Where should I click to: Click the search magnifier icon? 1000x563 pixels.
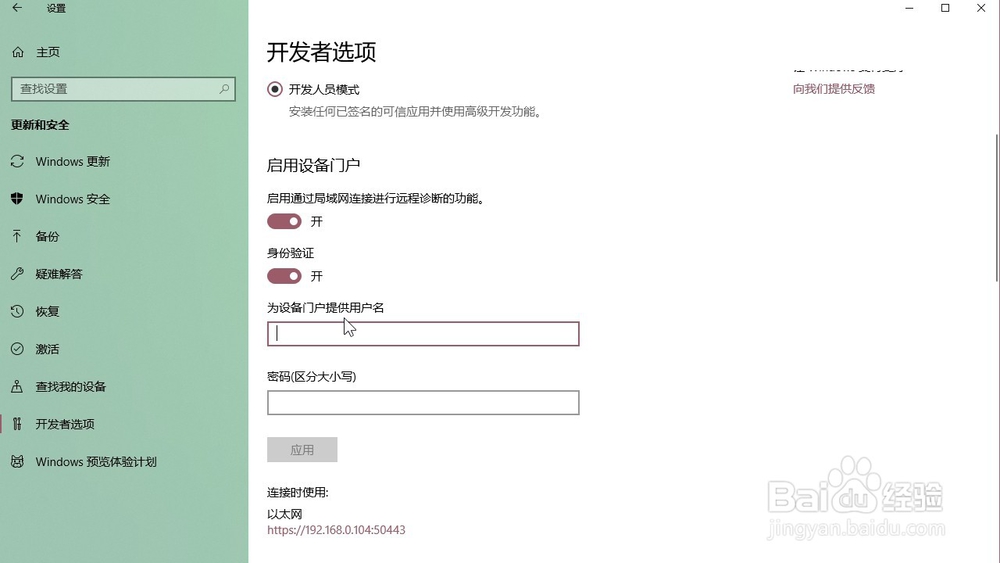click(x=224, y=89)
